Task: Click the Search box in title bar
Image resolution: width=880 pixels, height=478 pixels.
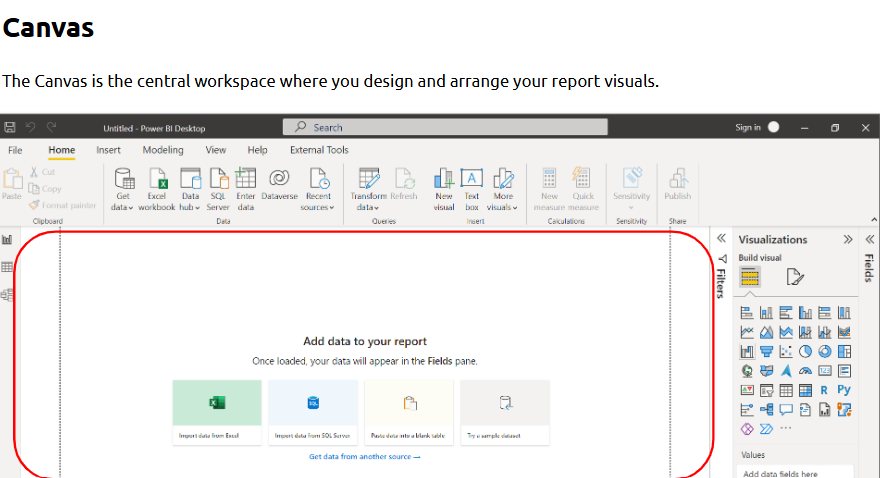Action: 445,127
